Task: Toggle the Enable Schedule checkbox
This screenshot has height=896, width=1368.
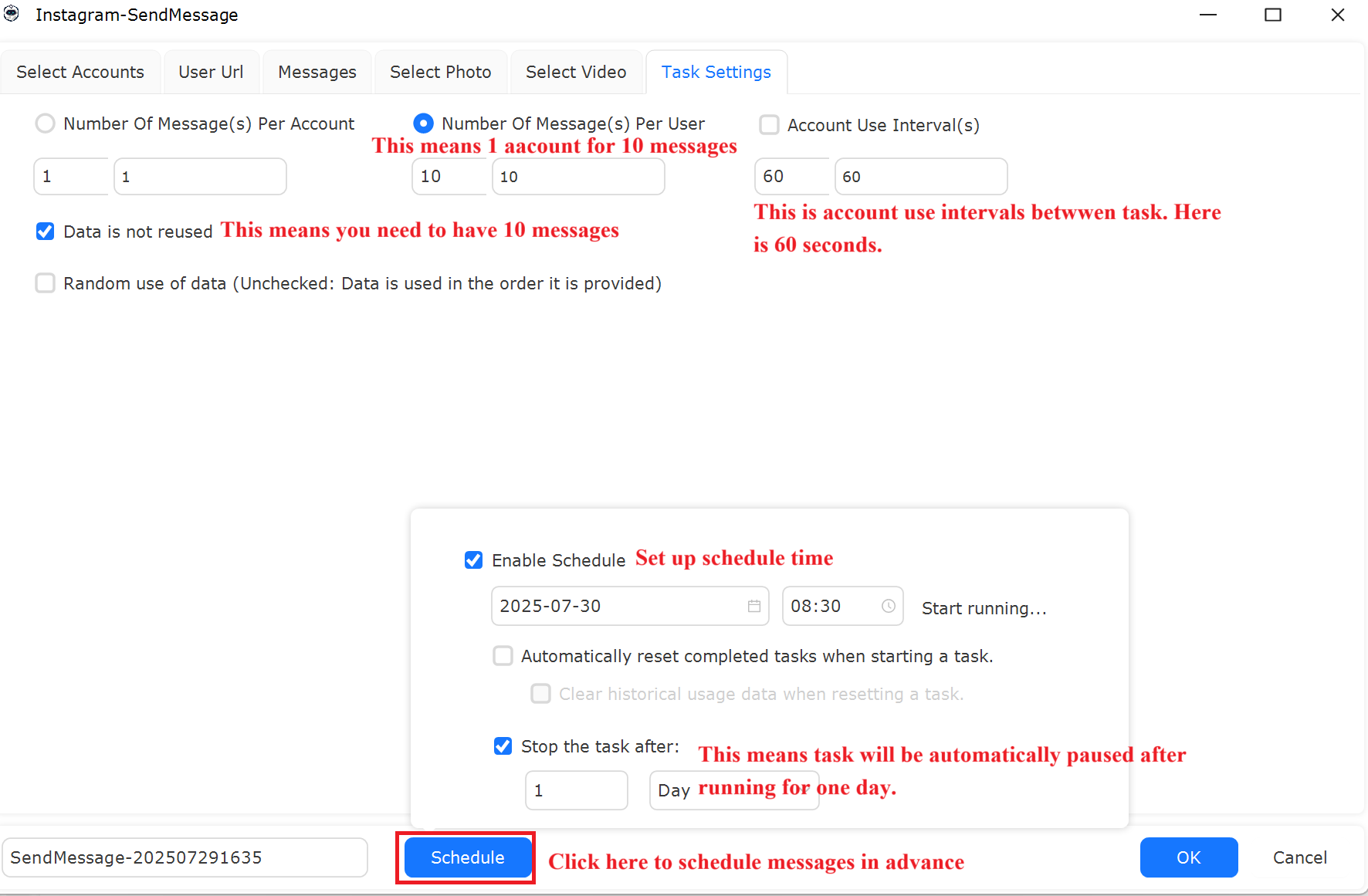Action: pyautogui.click(x=473, y=560)
